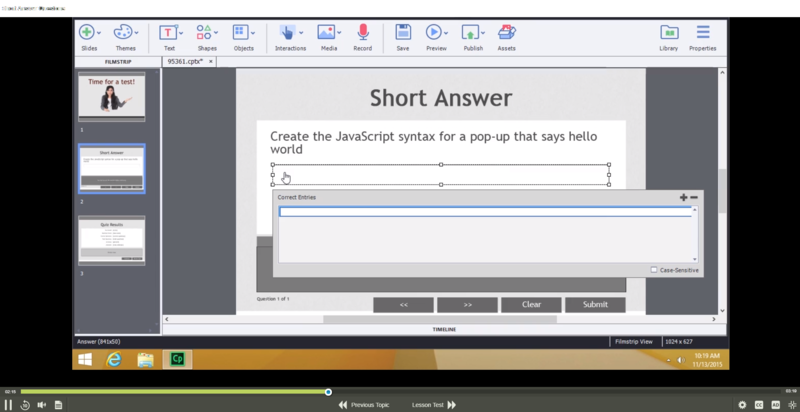800x412 pixels.
Task: Click the video progress bar handle
Action: [328, 392]
